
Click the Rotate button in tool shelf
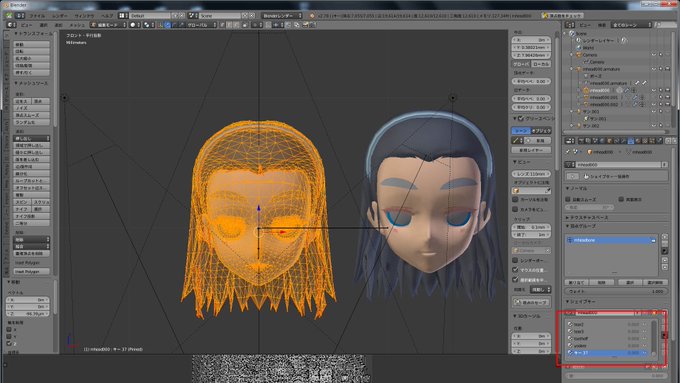point(32,51)
